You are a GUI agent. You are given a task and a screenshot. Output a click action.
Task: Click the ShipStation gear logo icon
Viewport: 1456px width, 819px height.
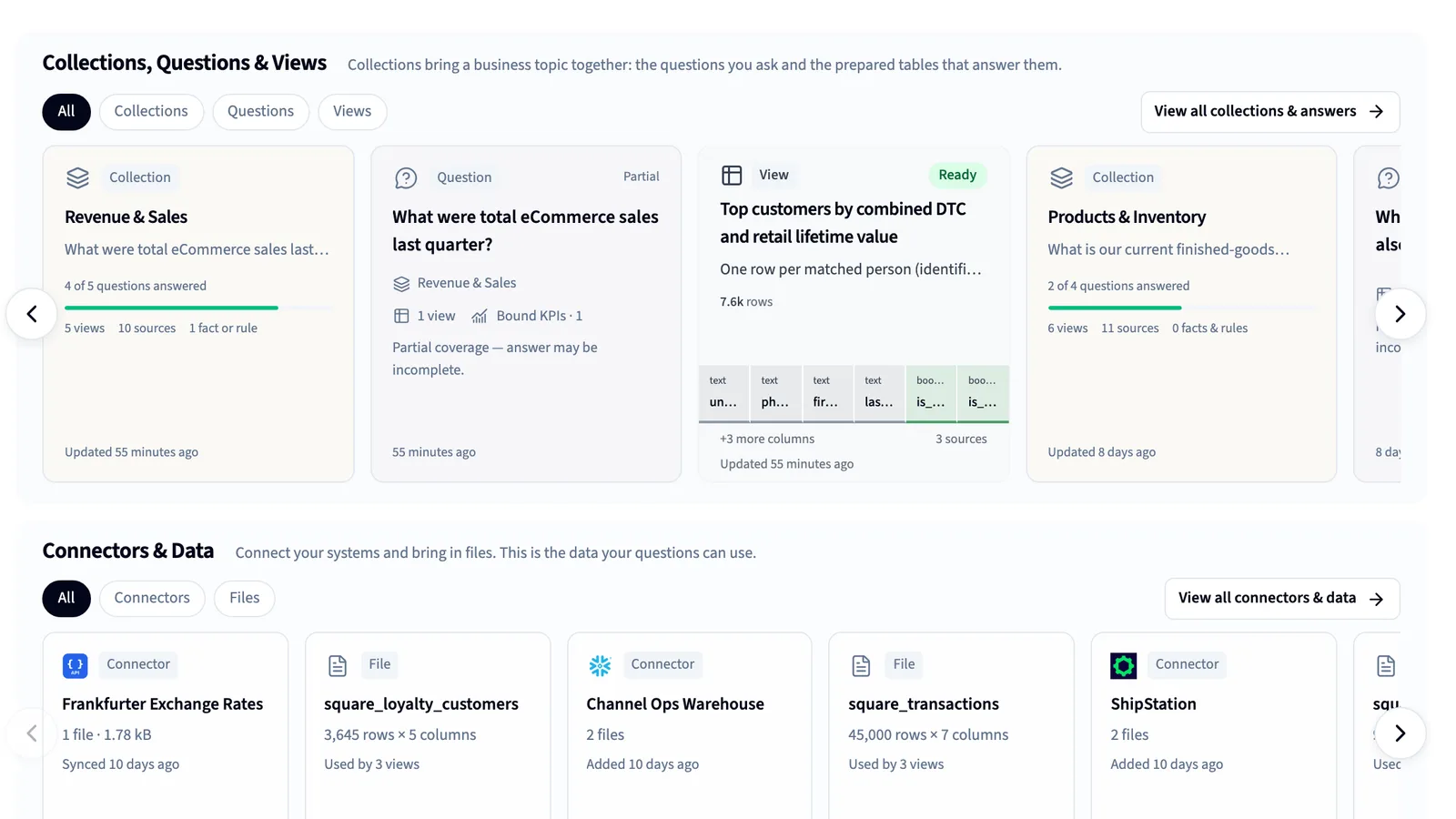tap(1124, 666)
